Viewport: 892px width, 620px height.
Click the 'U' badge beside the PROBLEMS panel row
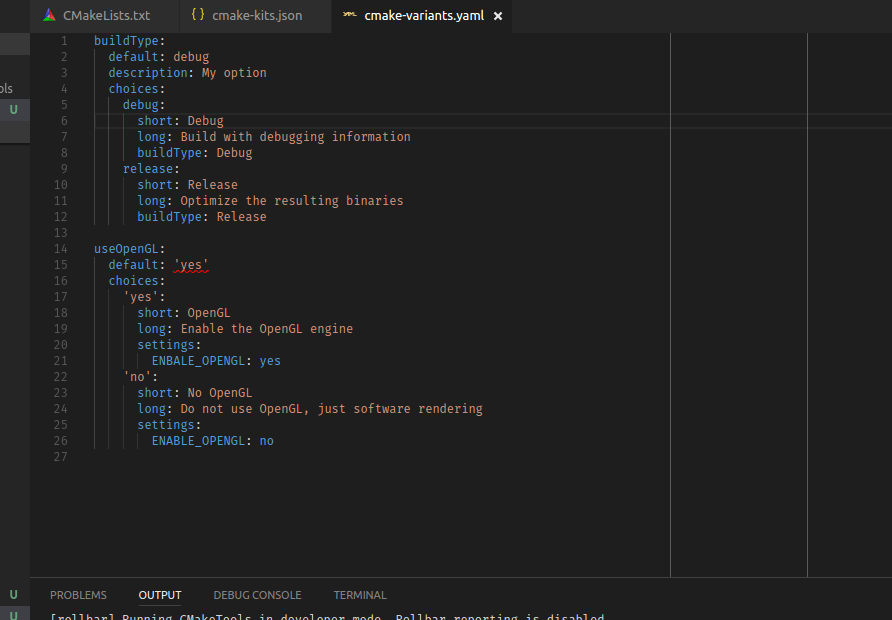(x=13, y=594)
